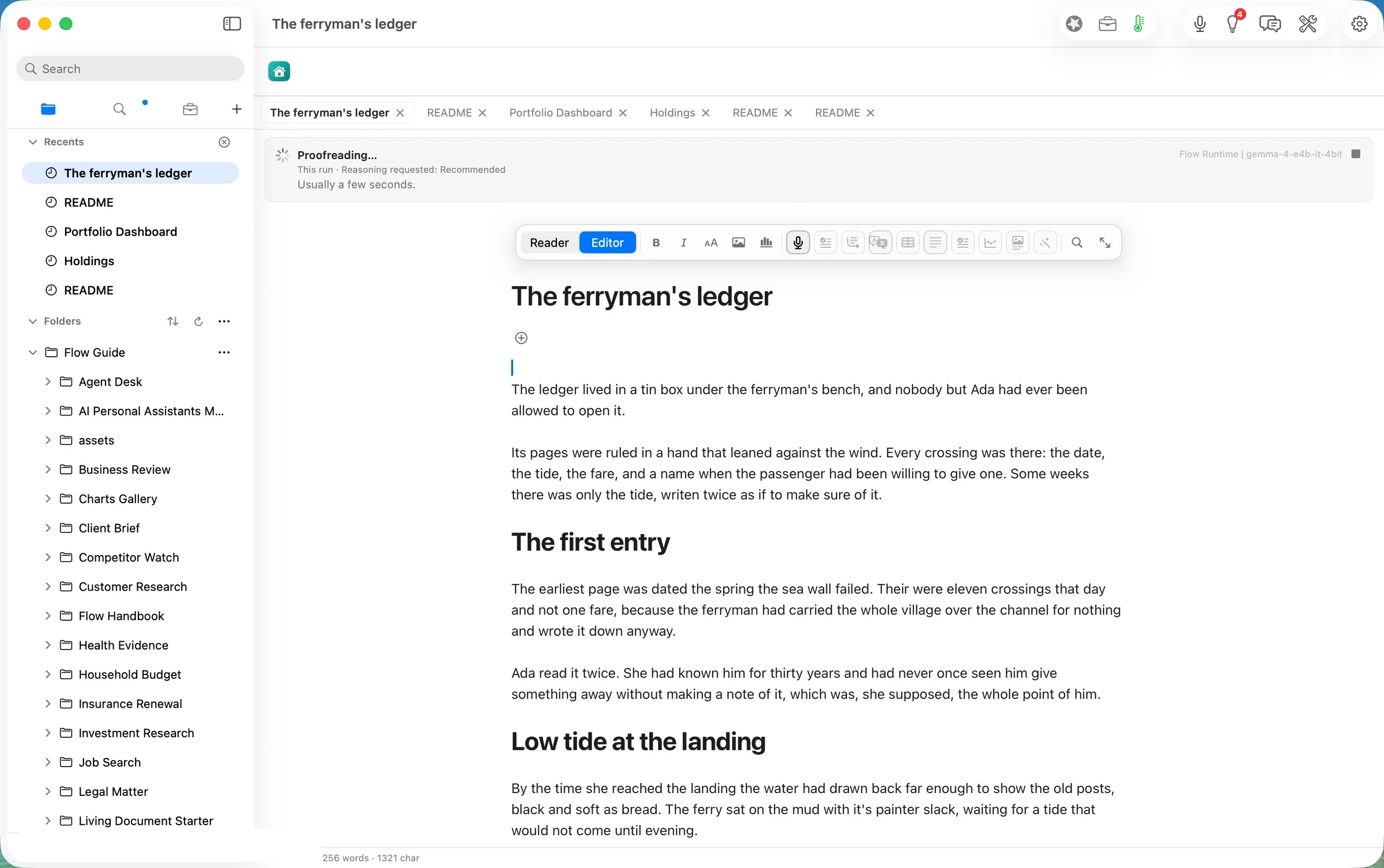Switch to the Holdings tab
Viewport: 1384px width, 868px height.
point(672,112)
